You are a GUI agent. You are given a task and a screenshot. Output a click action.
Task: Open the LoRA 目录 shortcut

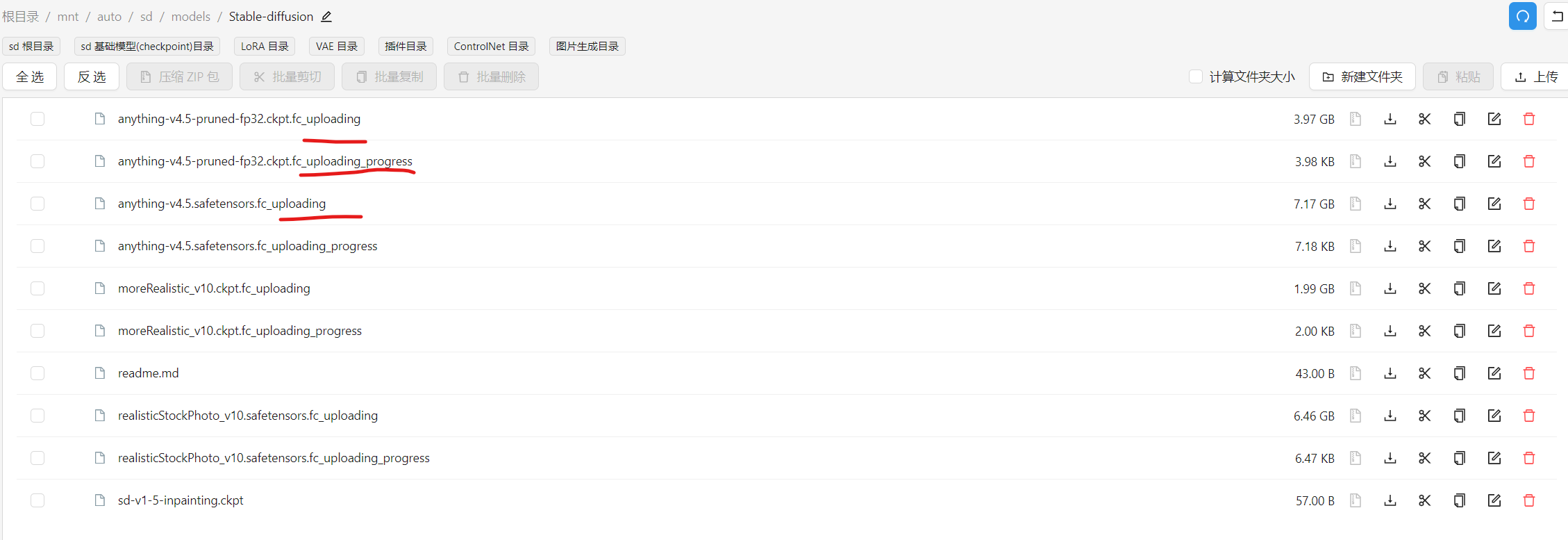point(264,47)
